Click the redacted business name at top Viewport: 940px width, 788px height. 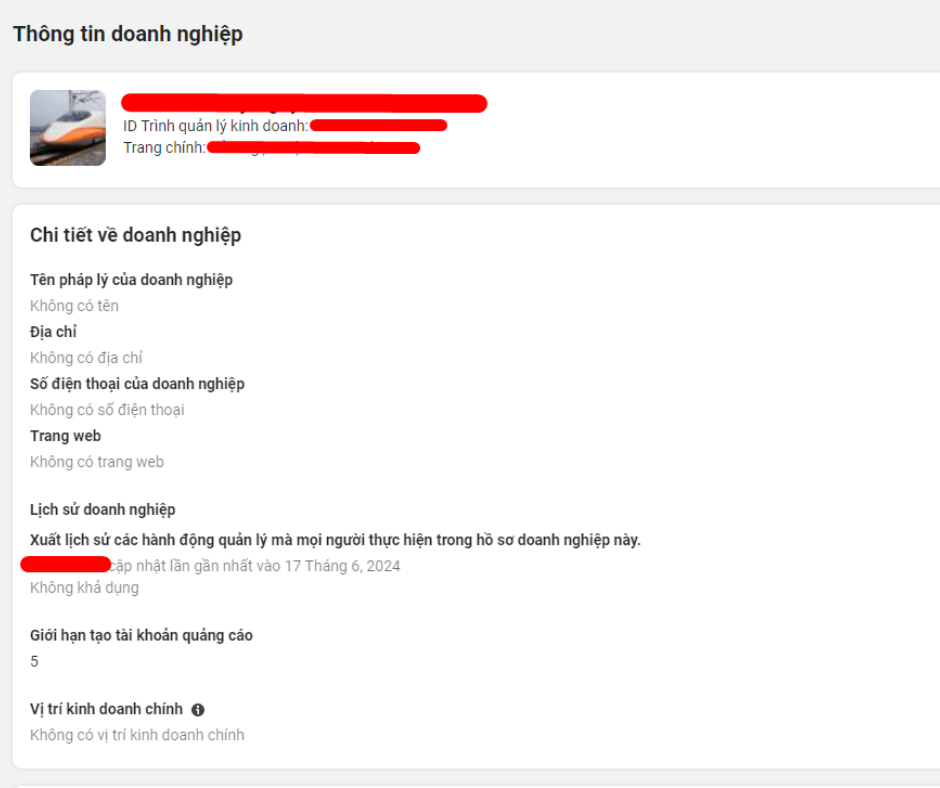pyautogui.click(x=304, y=103)
